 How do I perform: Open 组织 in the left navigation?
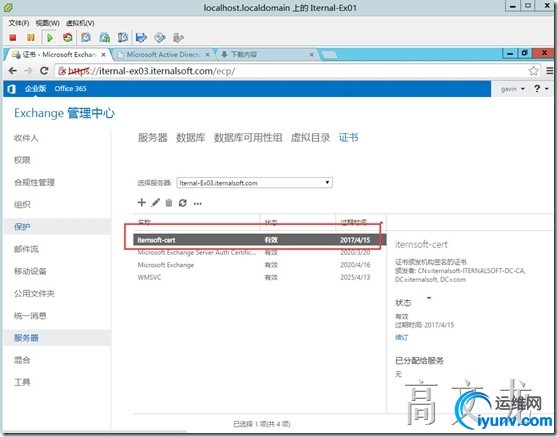tap(22, 205)
